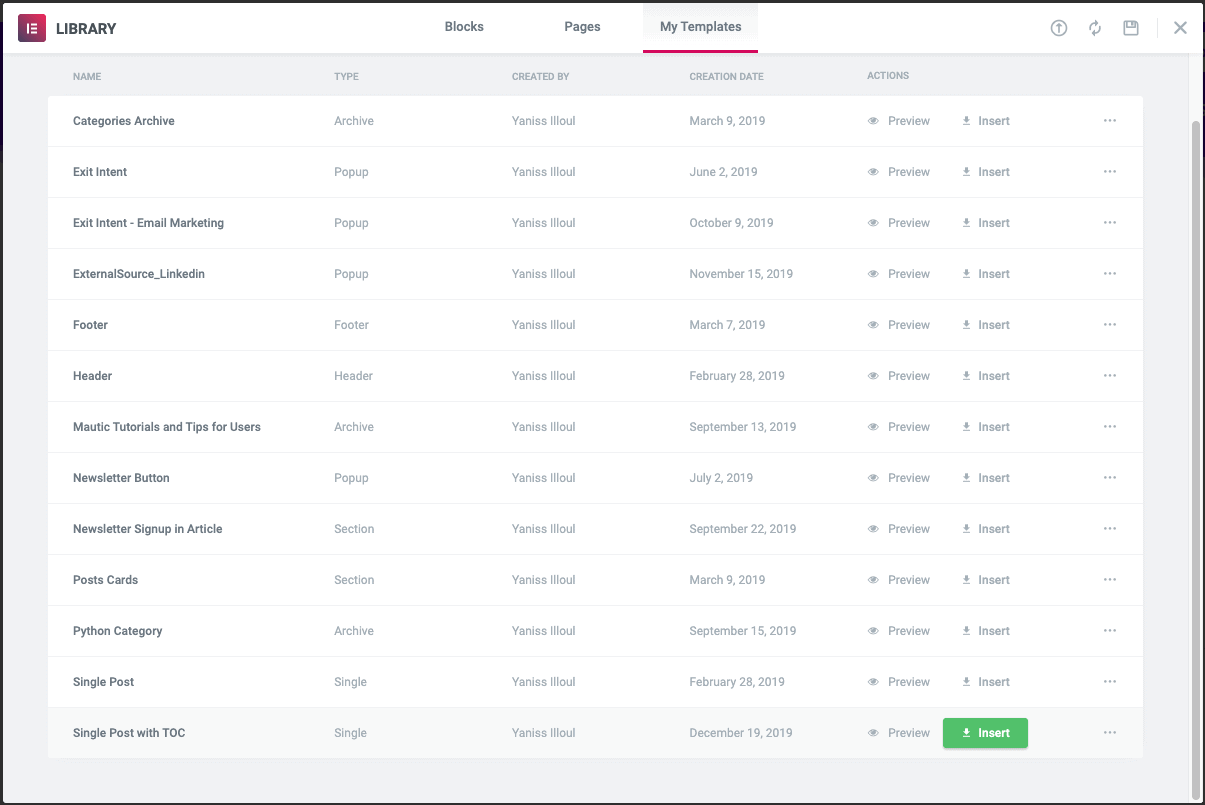Open more options for ExternalSource_Linkedin

click(1110, 274)
